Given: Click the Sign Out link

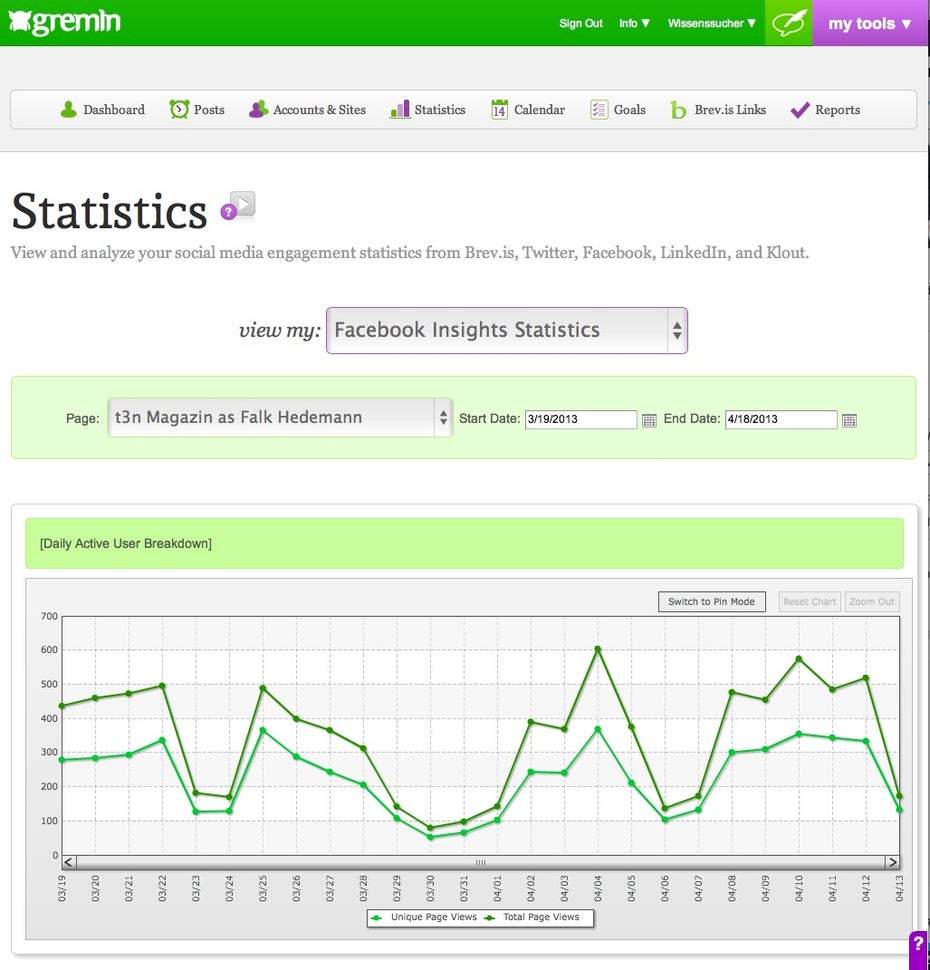Looking at the screenshot, I should click(580, 23).
